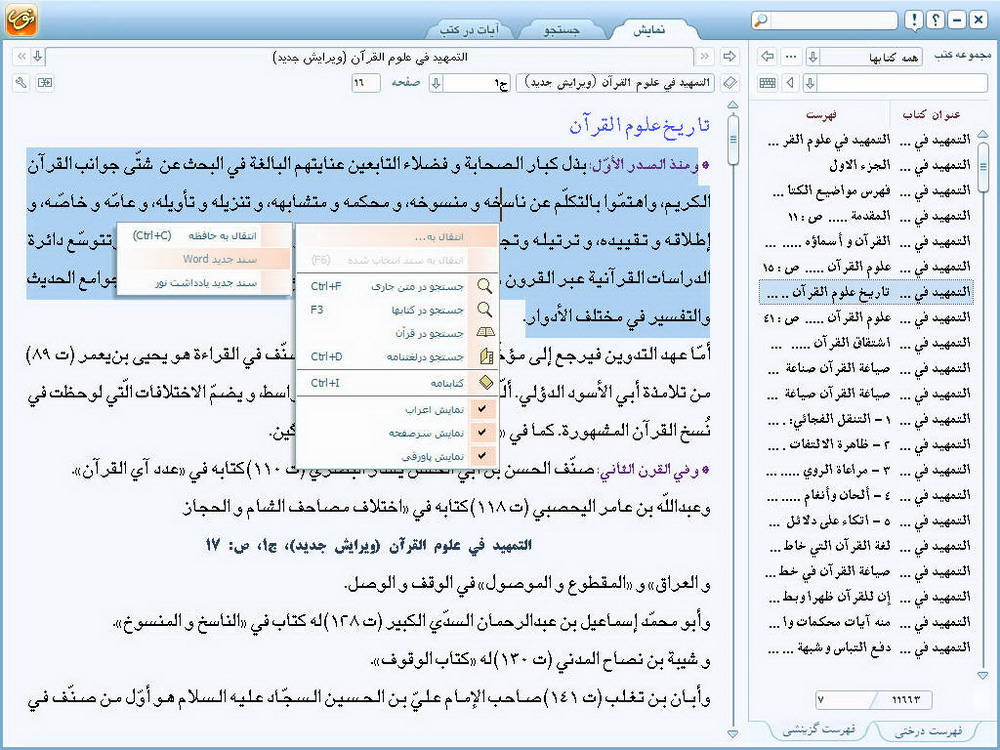Image resolution: width=1000 pixels, height=750 pixels.
Task: Open the on-screen keyboard icon
Action: [x=767, y=83]
